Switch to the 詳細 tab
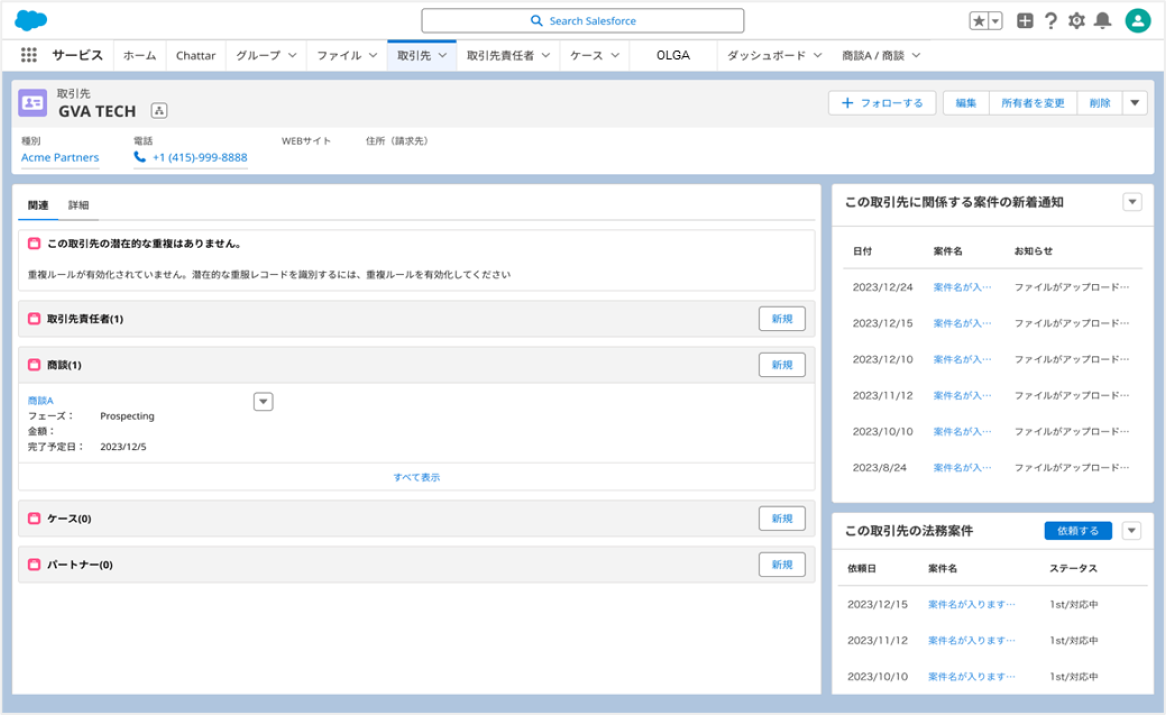Screen dimensions: 1166x715 point(78,206)
